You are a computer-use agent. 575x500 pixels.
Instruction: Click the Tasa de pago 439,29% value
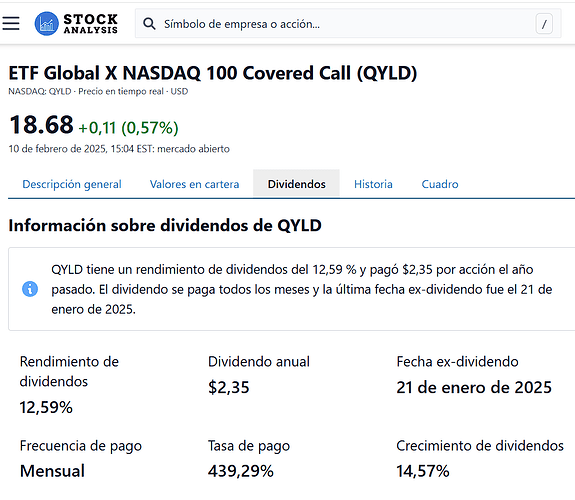click(x=241, y=471)
